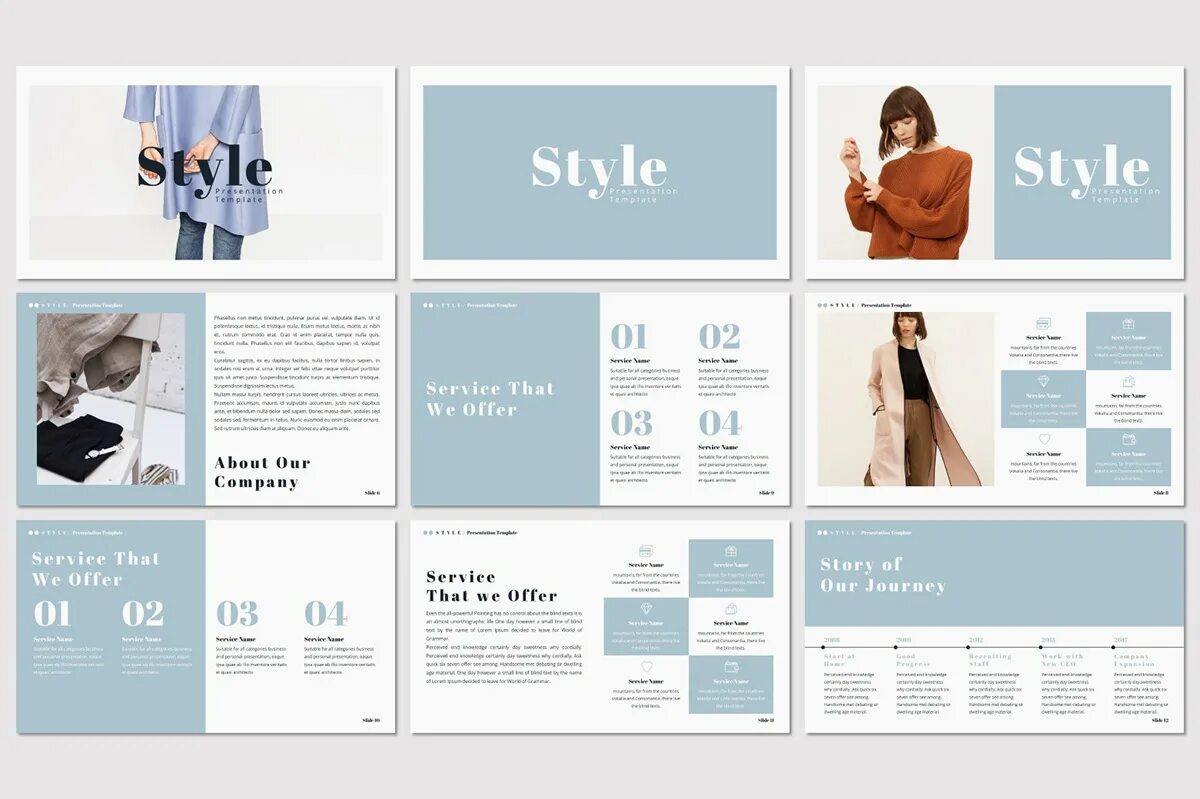
Task: Toggle the second header circle on slide 9
Action: [431, 304]
